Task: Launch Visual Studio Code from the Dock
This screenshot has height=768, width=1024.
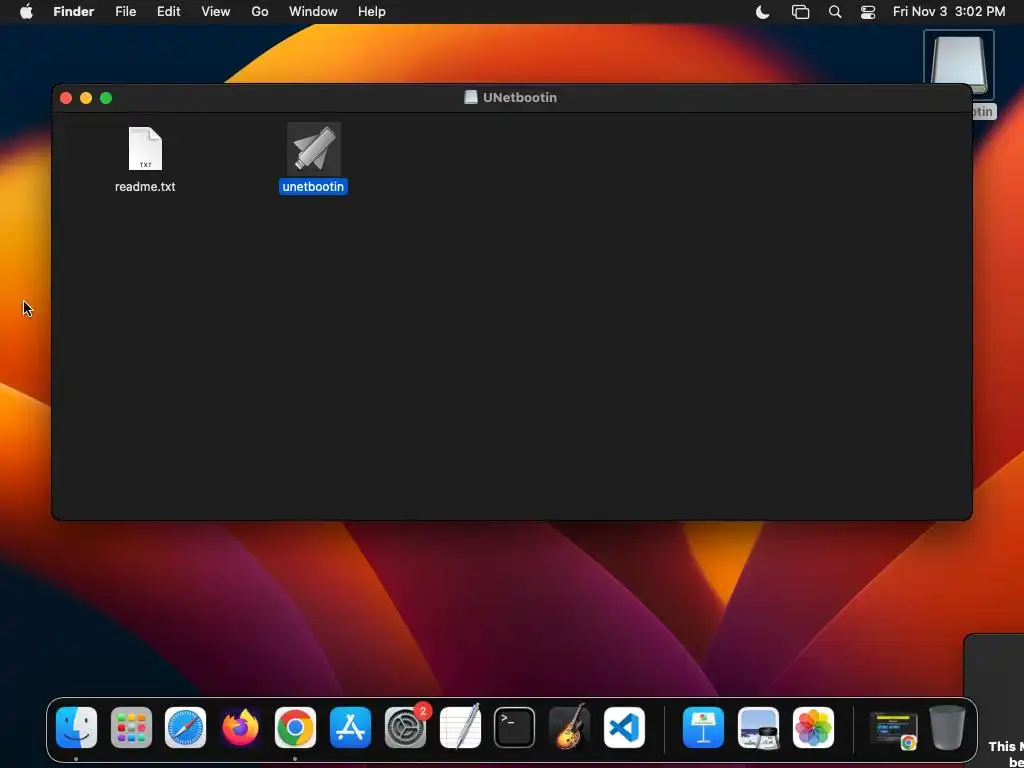Action: coord(624,728)
